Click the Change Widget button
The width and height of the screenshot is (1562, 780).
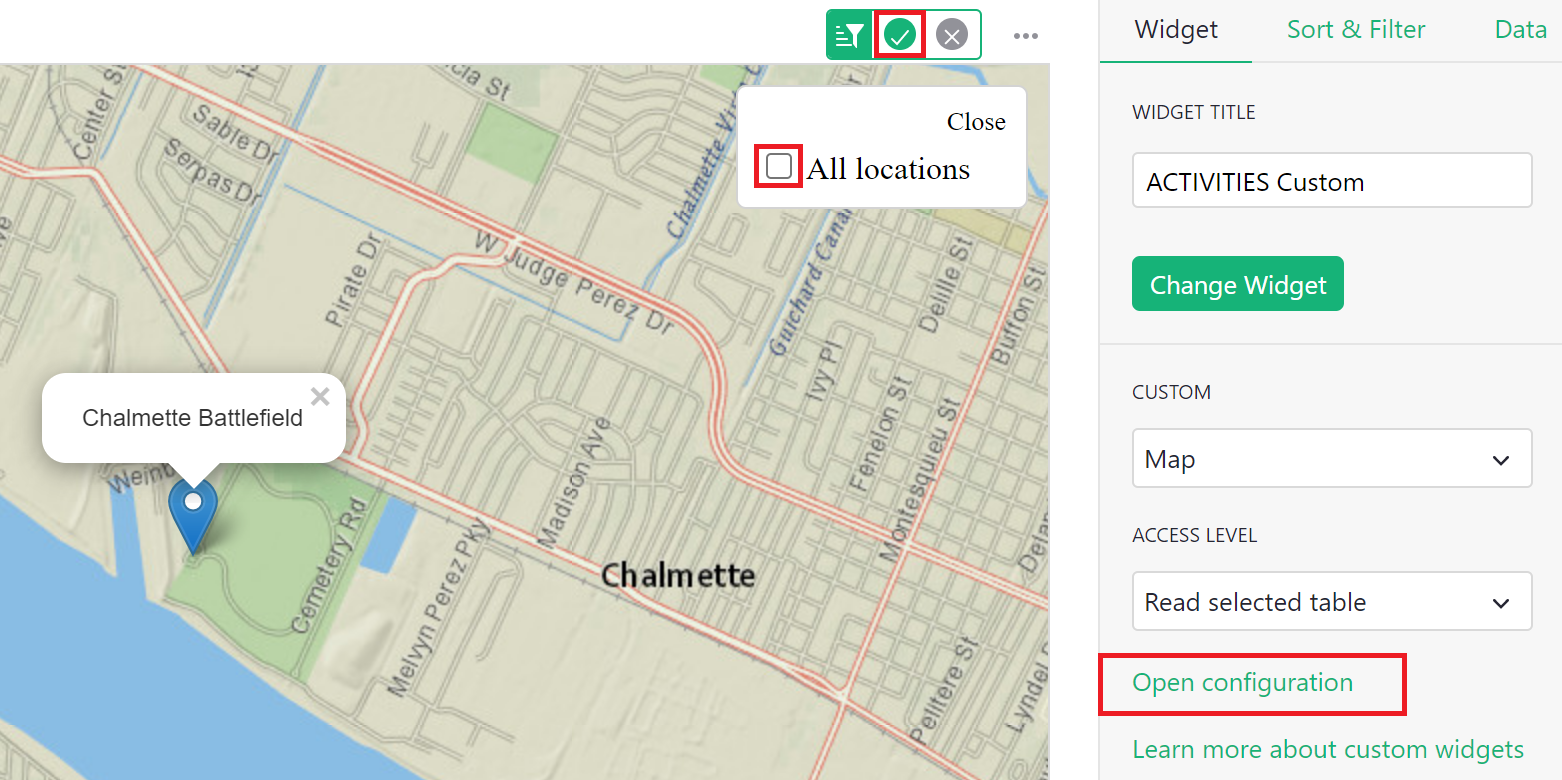pos(1237,283)
